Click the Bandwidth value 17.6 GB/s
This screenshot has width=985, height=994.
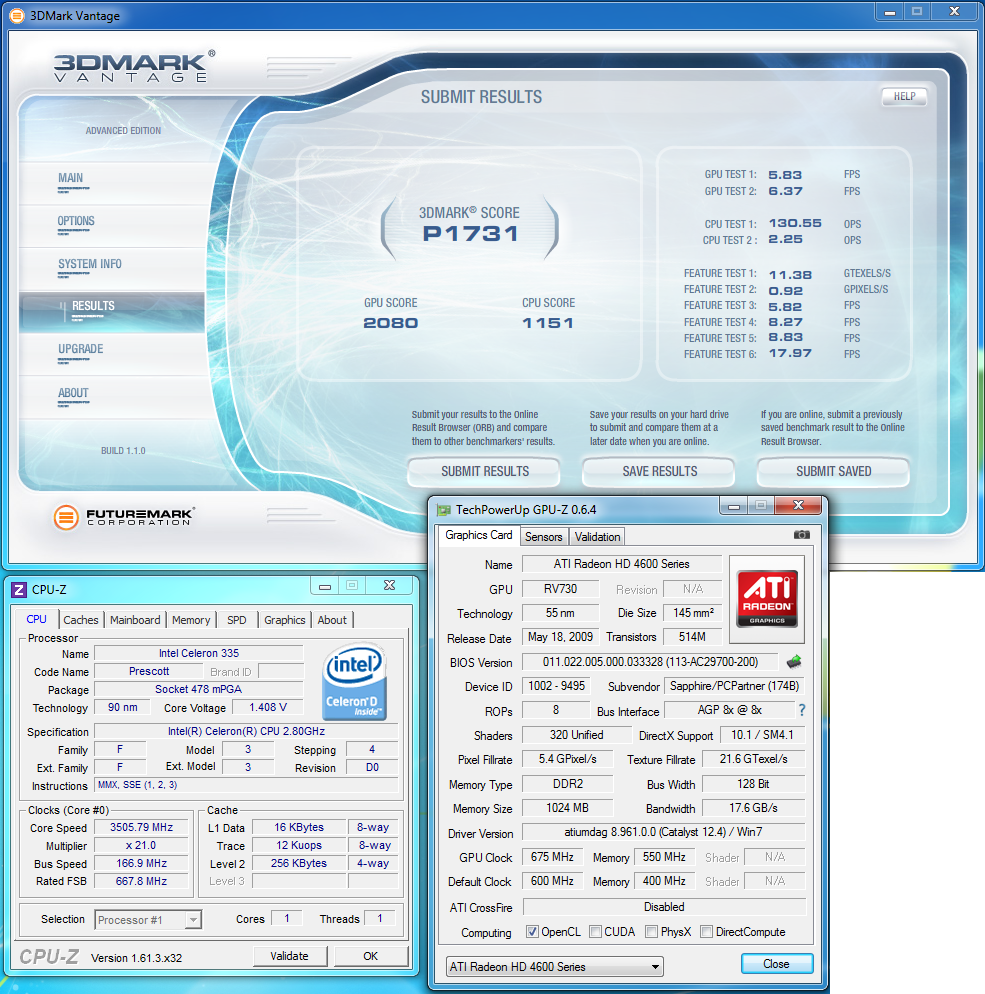(x=754, y=808)
